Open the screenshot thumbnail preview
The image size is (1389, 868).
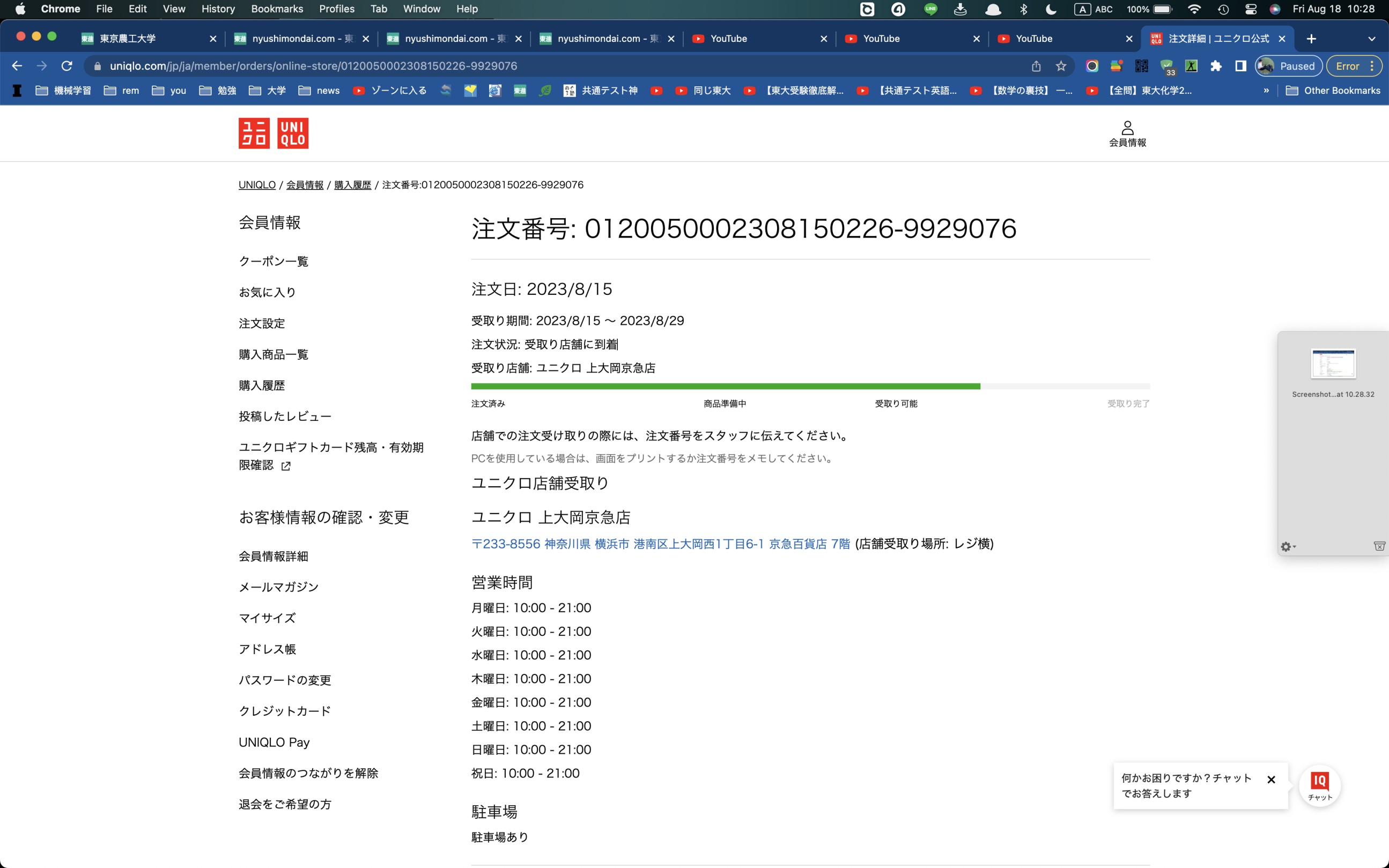(1333, 363)
